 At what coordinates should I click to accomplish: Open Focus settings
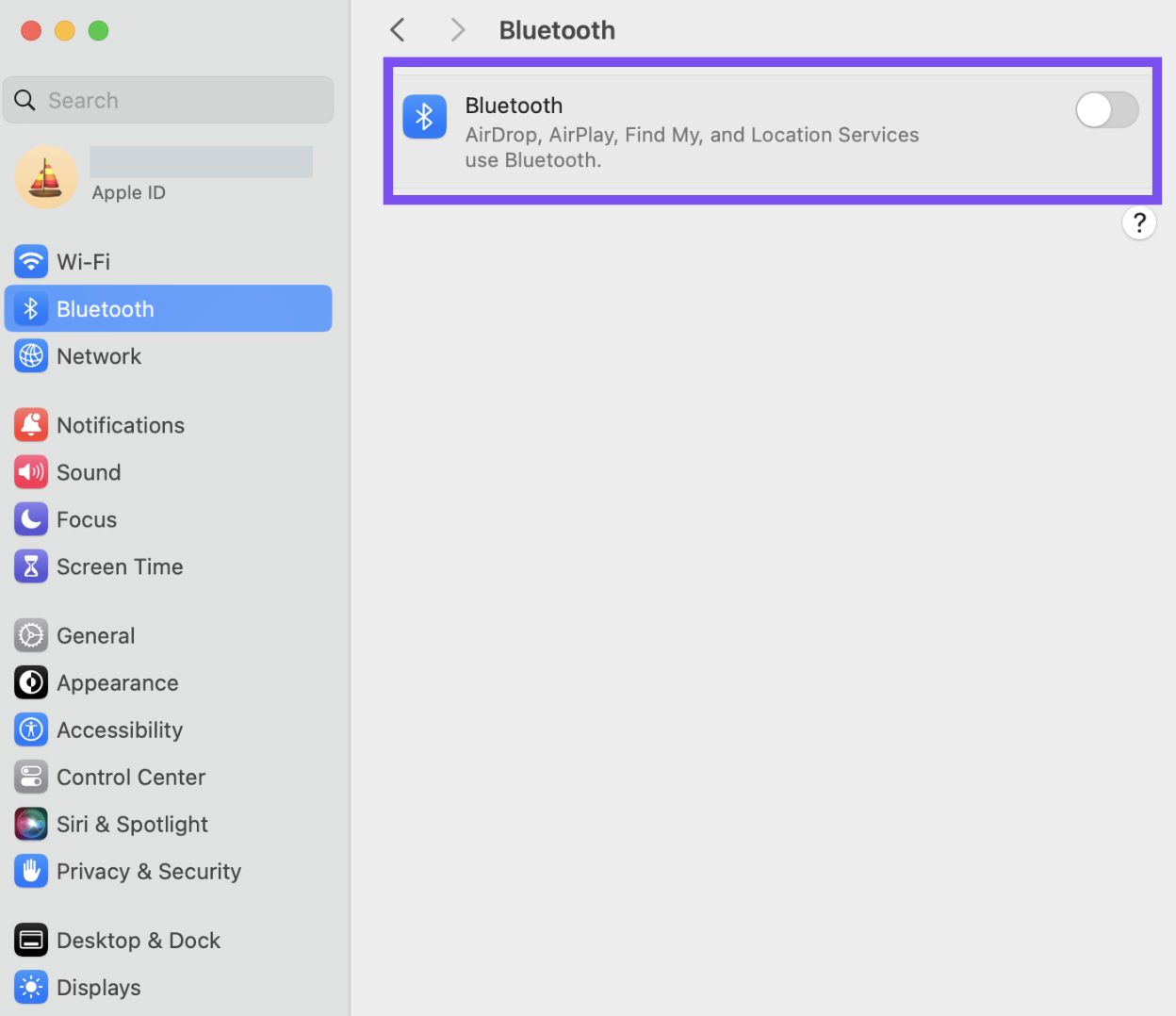[x=169, y=519]
